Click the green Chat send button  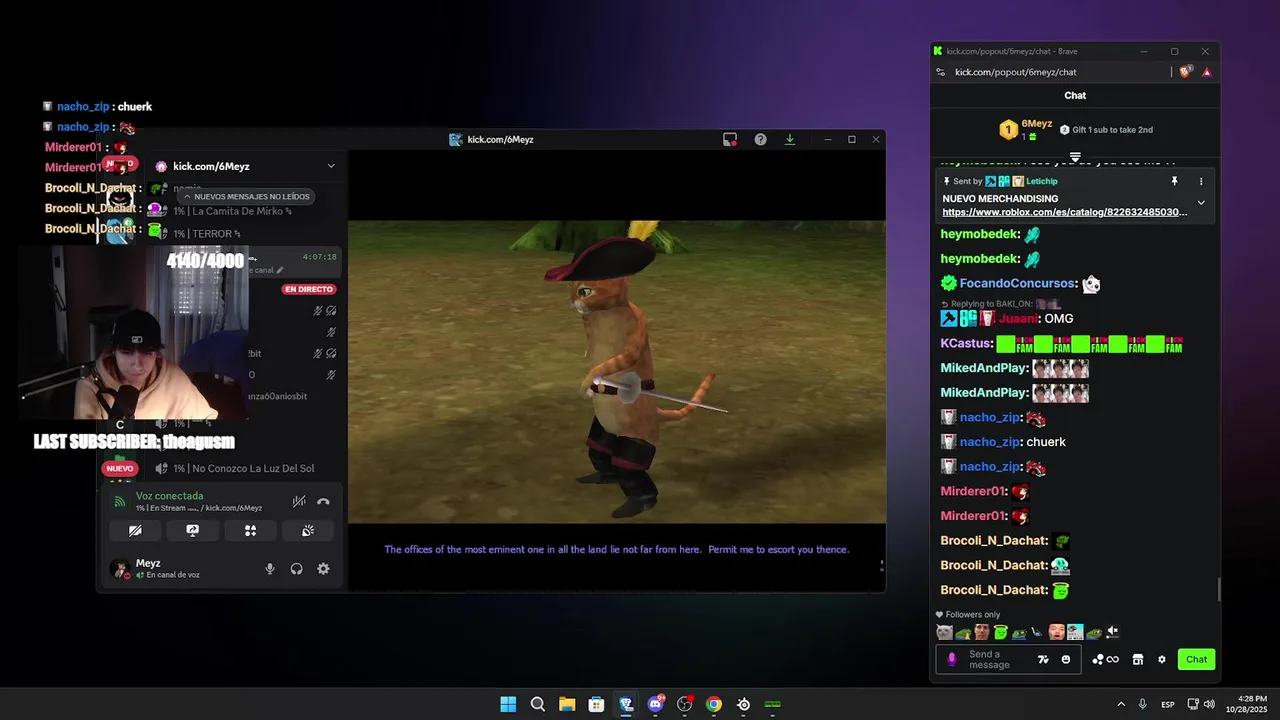point(1197,659)
